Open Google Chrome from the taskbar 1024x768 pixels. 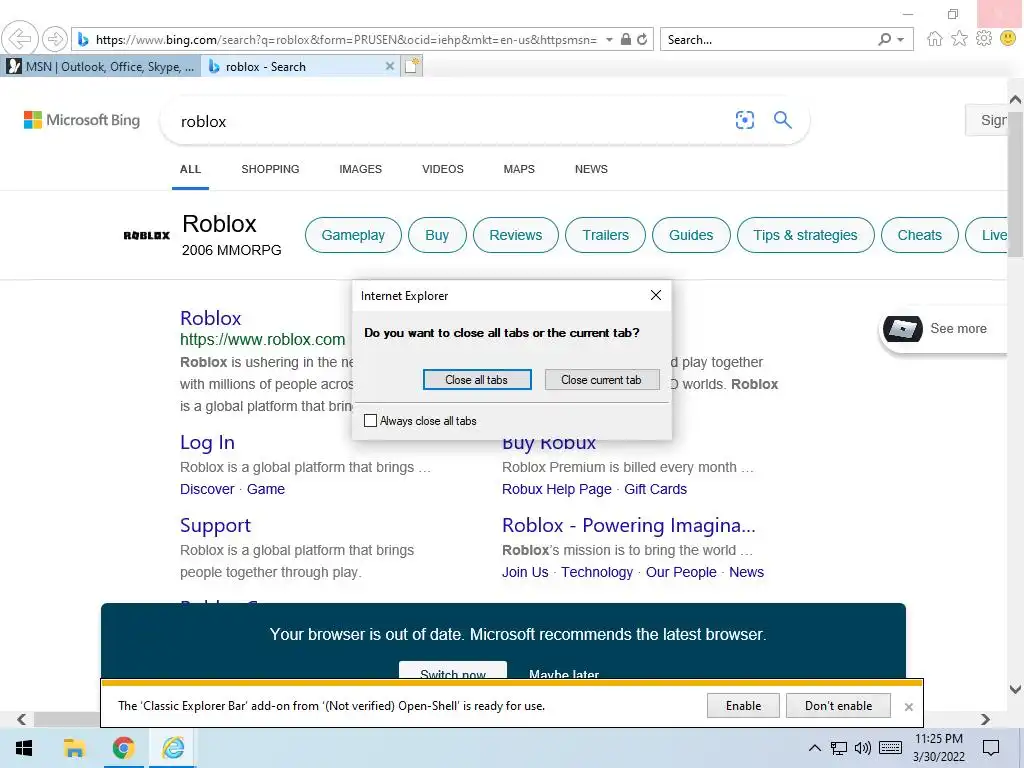click(123, 748)
